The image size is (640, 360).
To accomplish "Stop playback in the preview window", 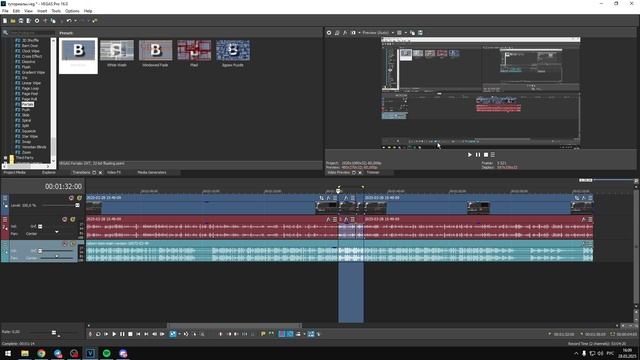I will (486, 155).
